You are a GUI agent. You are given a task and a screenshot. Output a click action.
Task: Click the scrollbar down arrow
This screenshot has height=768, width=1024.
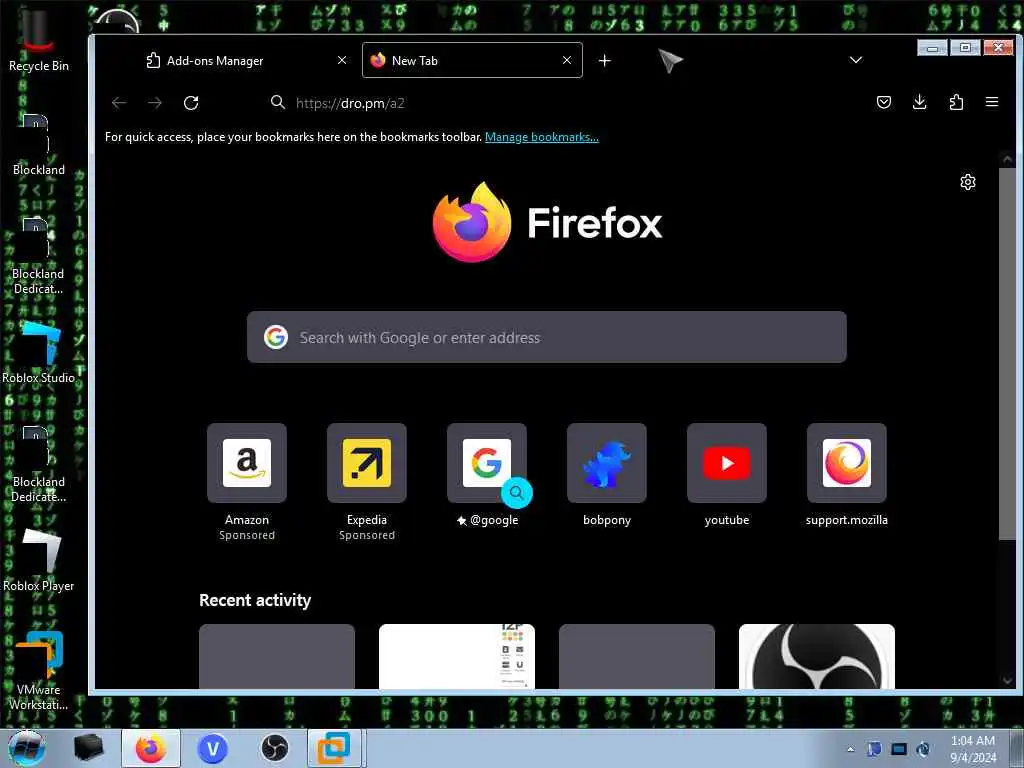click(1006, 680)
